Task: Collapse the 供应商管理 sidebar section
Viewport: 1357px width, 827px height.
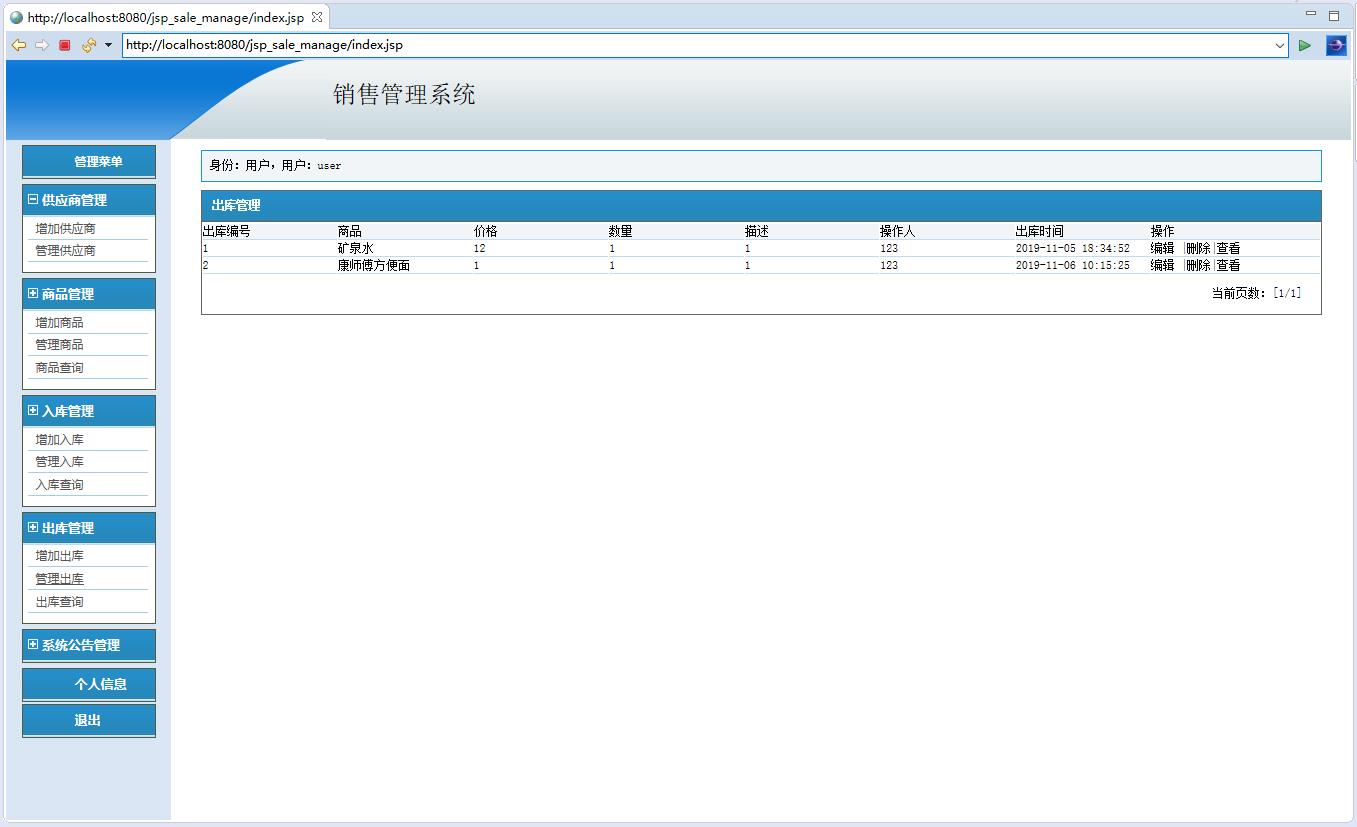Action: 31,199
